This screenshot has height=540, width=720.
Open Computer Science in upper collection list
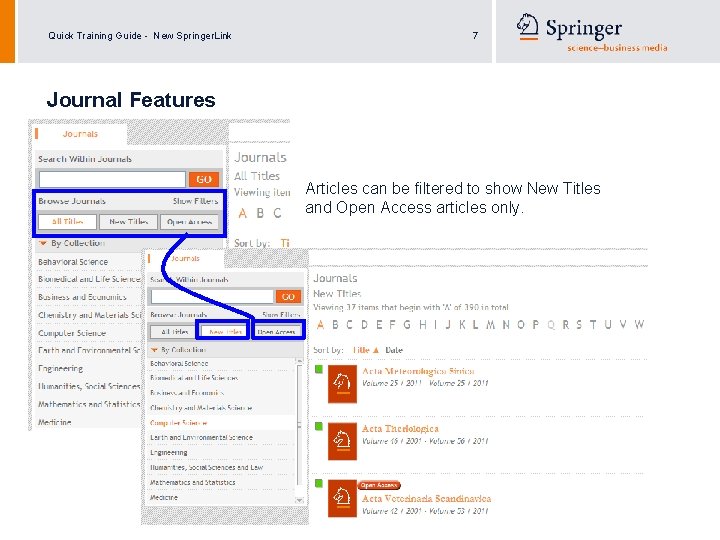click(72, 333)
